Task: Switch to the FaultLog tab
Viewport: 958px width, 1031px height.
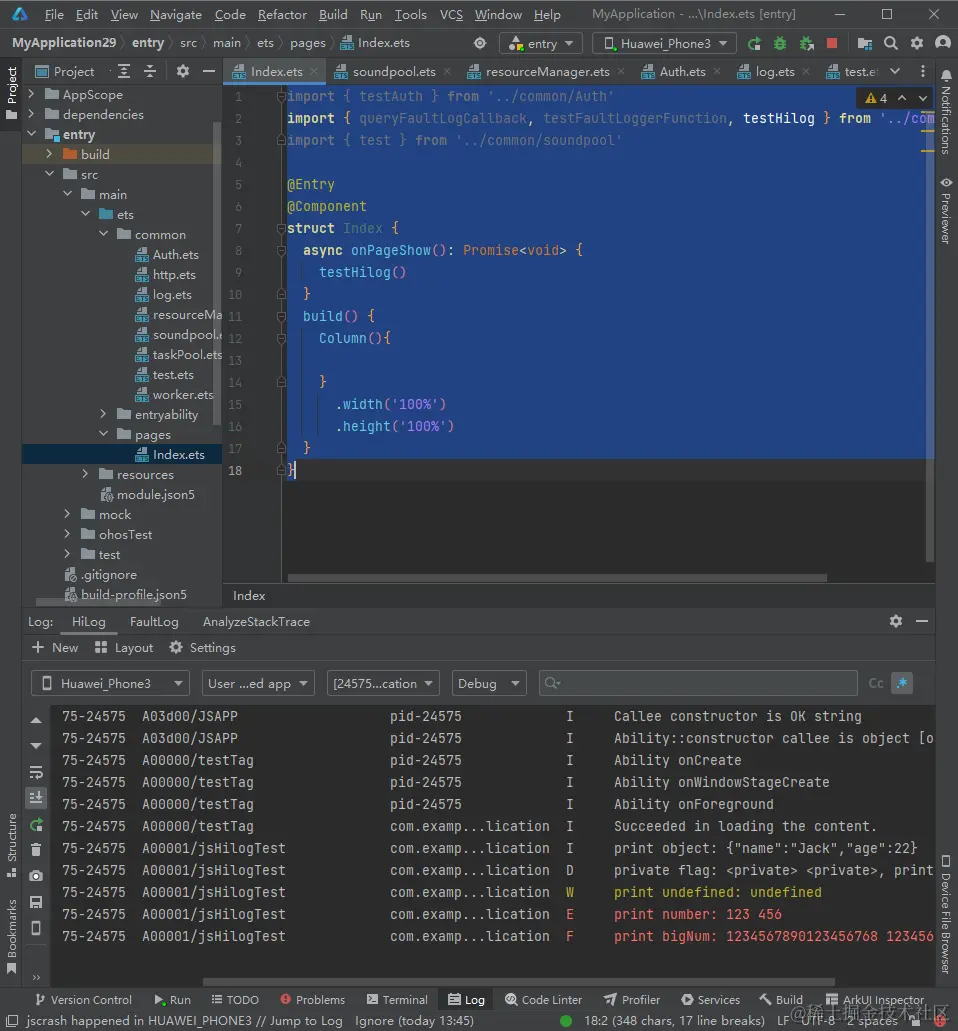Action: click(154, 621)
